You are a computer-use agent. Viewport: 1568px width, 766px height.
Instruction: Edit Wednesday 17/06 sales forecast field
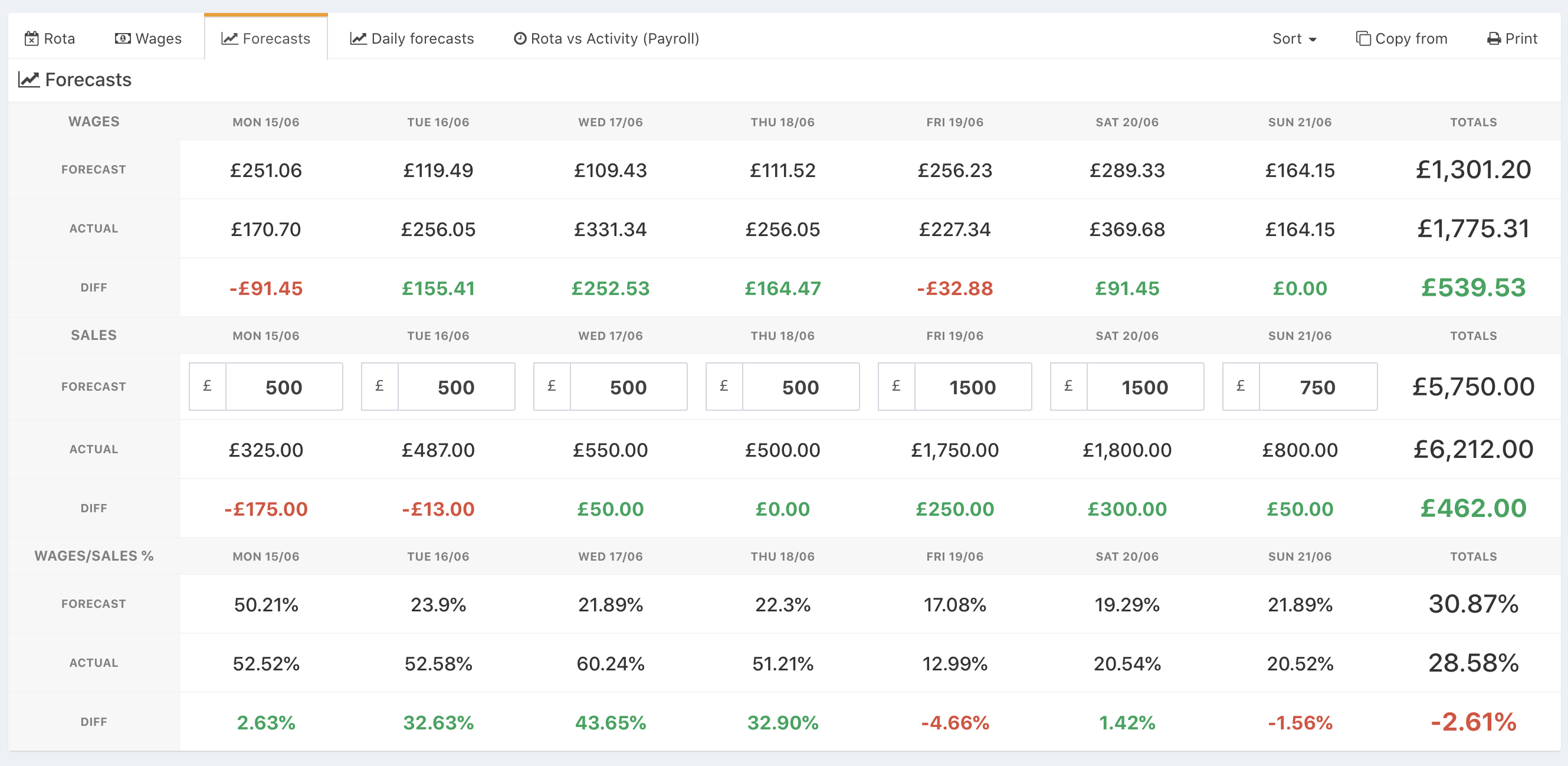pos(628,387)
